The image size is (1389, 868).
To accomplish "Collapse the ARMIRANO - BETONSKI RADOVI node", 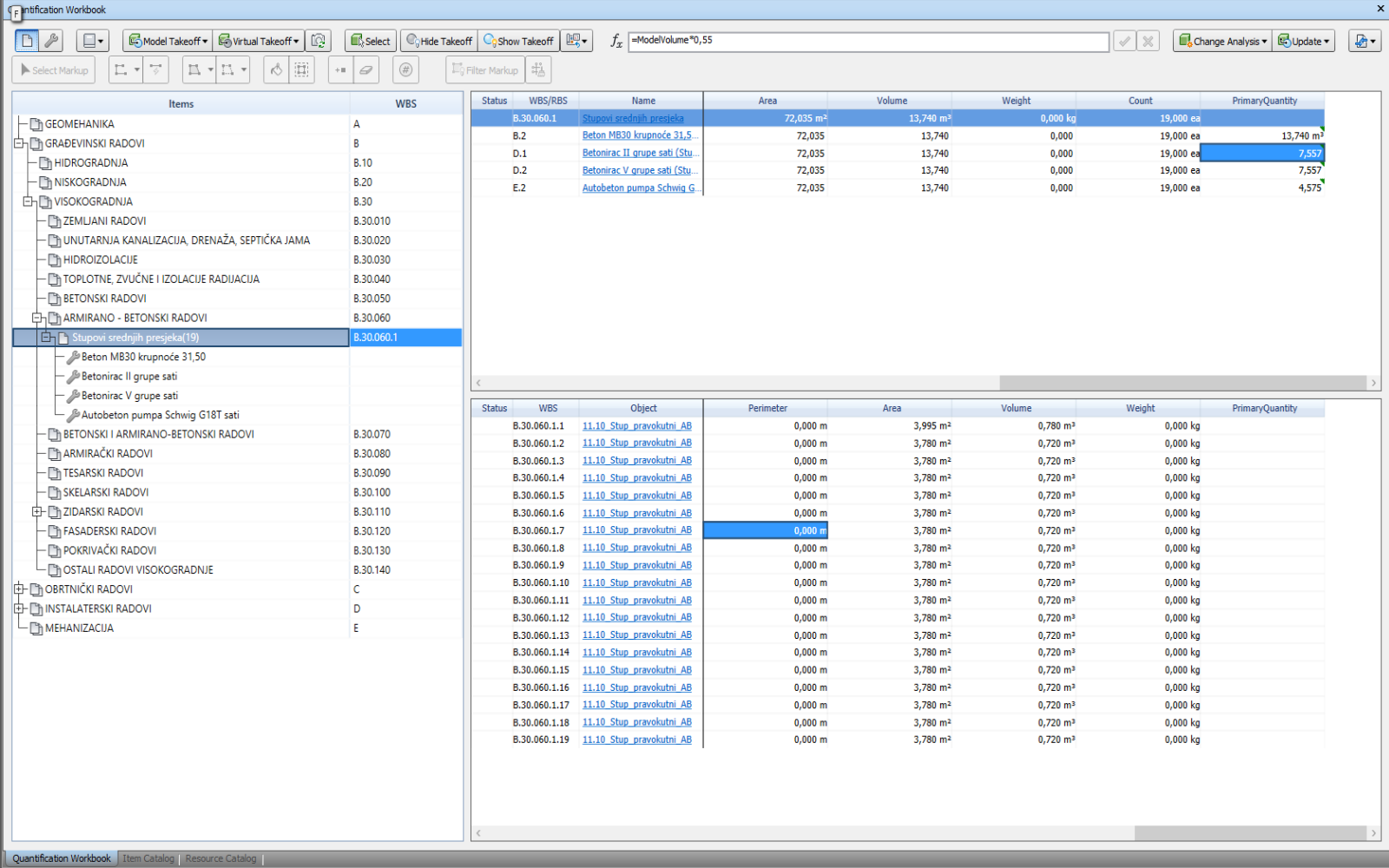I will point(37,318).
